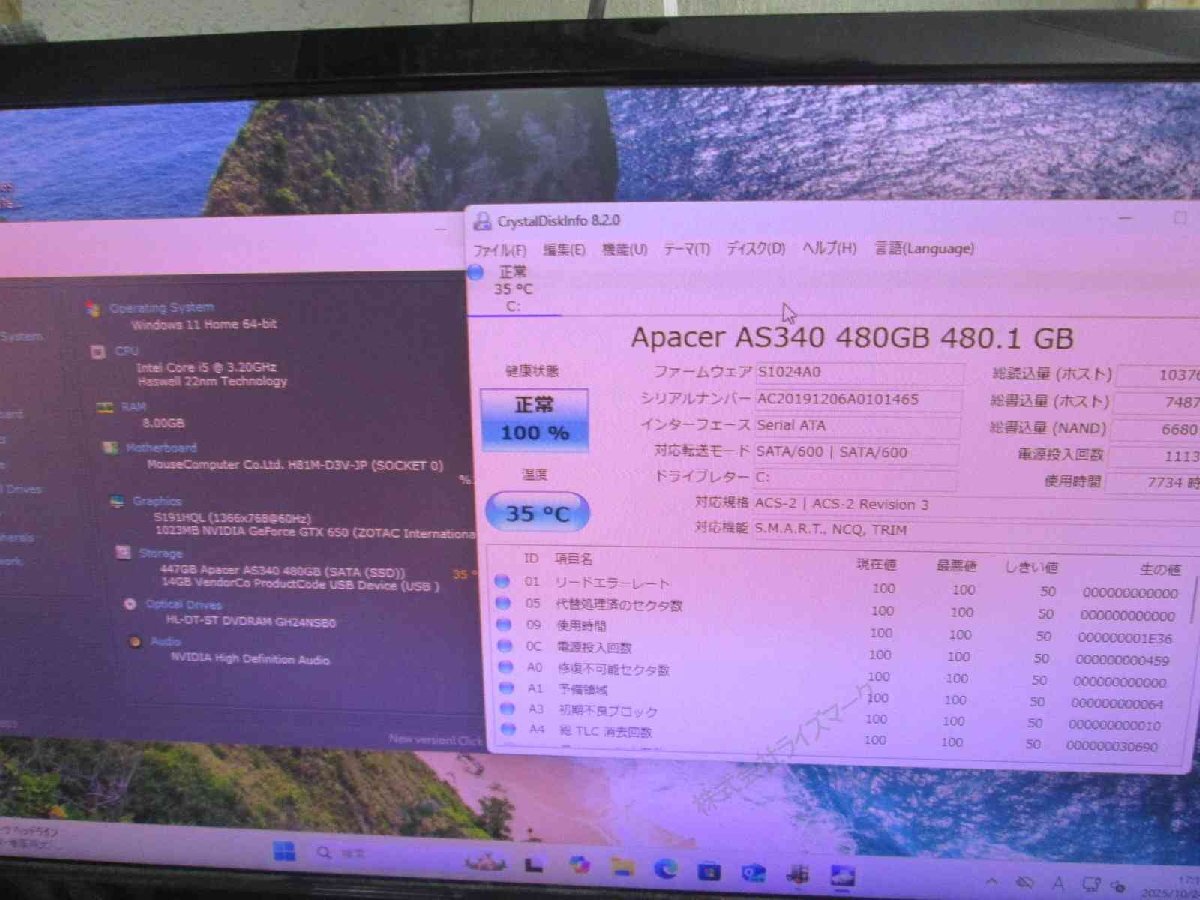Open the 機能(U) menu
The width and height of the screenshot is (1200, 900).
(x=624, y=249)
